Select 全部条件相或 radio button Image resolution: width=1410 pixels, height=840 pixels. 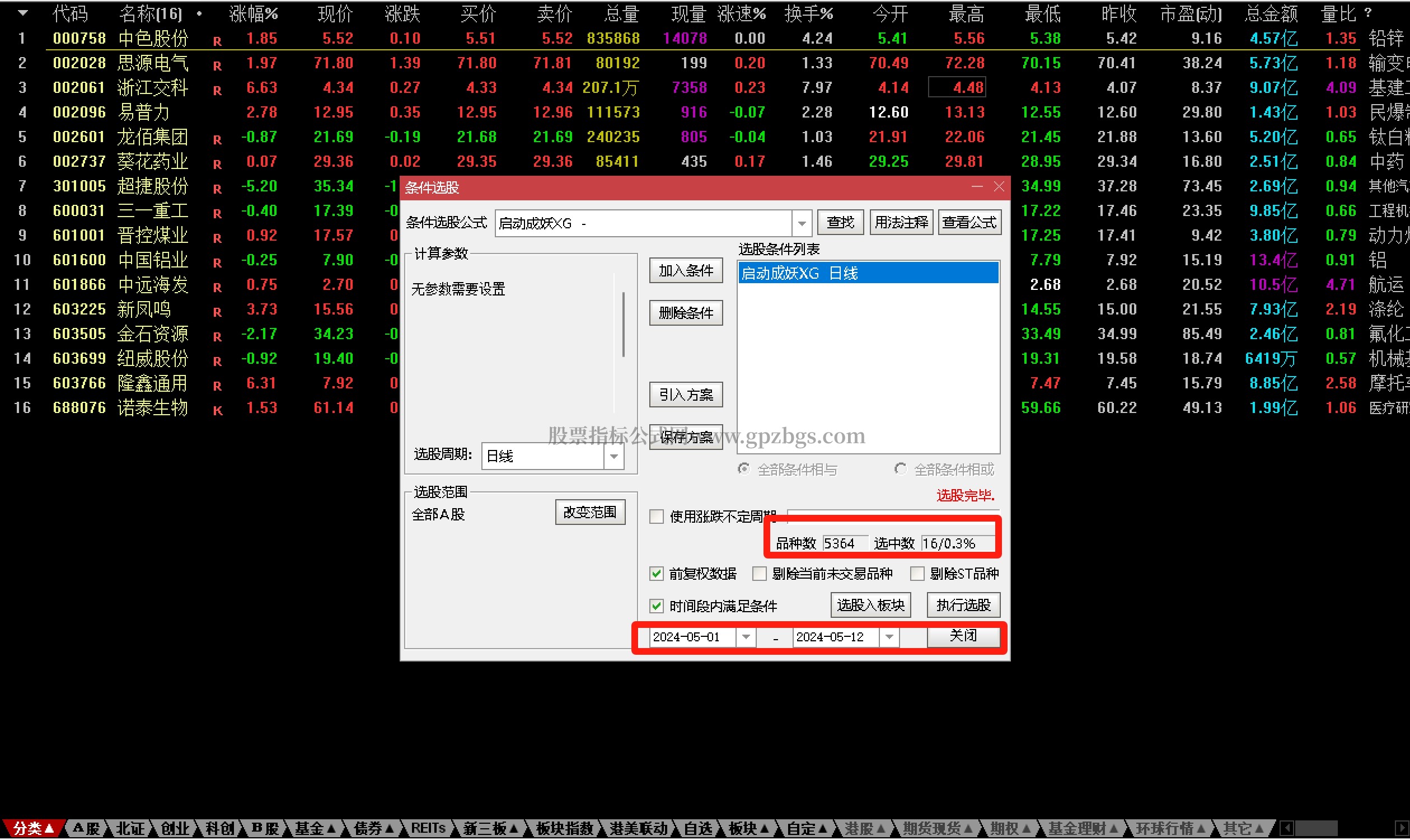[900, 469]
